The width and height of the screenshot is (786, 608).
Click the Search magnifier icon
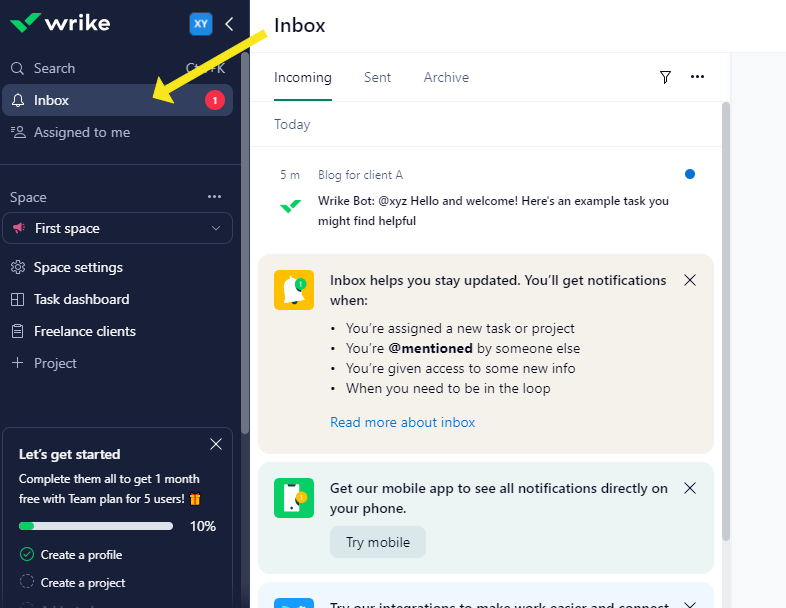tap(18, 68)
